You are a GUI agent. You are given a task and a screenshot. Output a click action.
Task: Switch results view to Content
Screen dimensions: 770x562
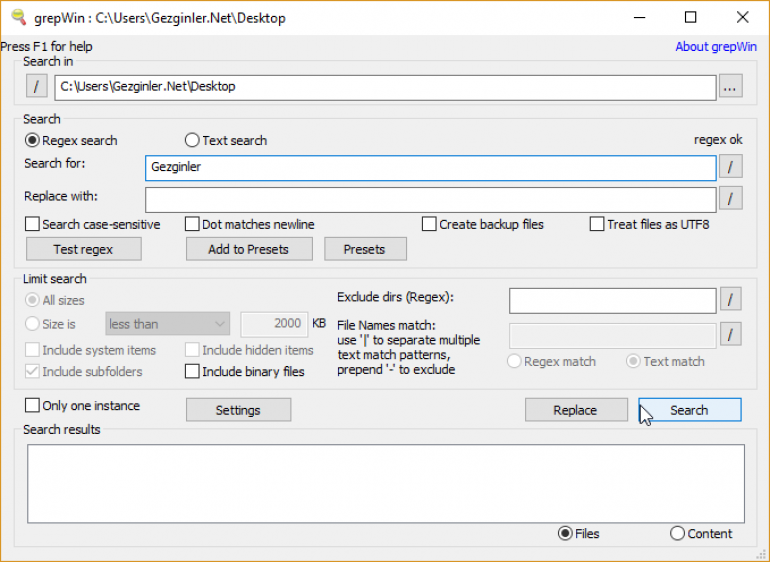click(x=678, y=534)
